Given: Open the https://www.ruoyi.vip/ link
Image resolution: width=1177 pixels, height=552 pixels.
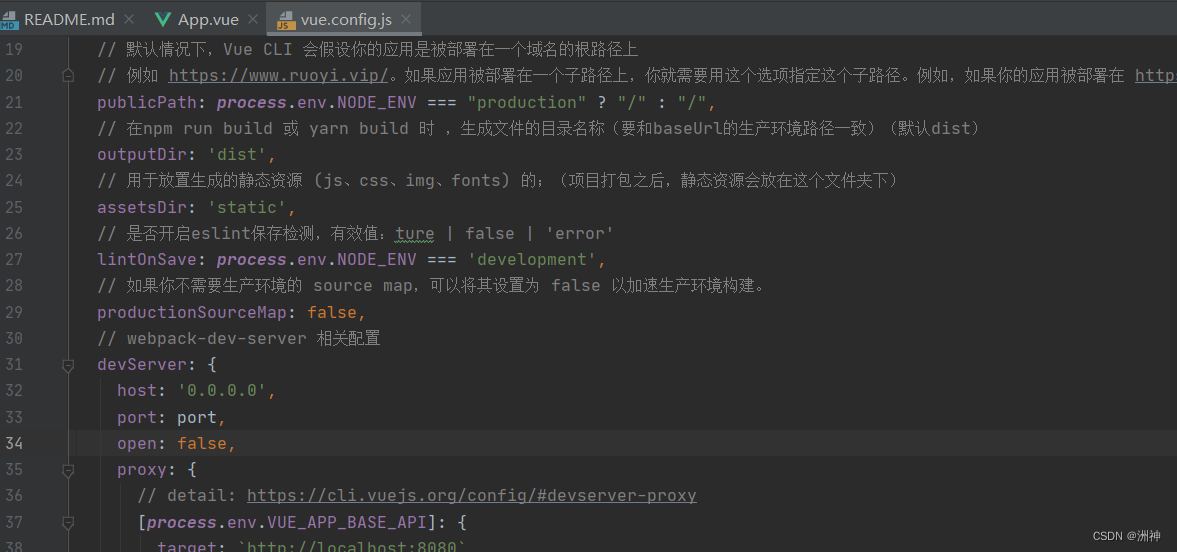Looking at the screenshot, I should [278, 75].
